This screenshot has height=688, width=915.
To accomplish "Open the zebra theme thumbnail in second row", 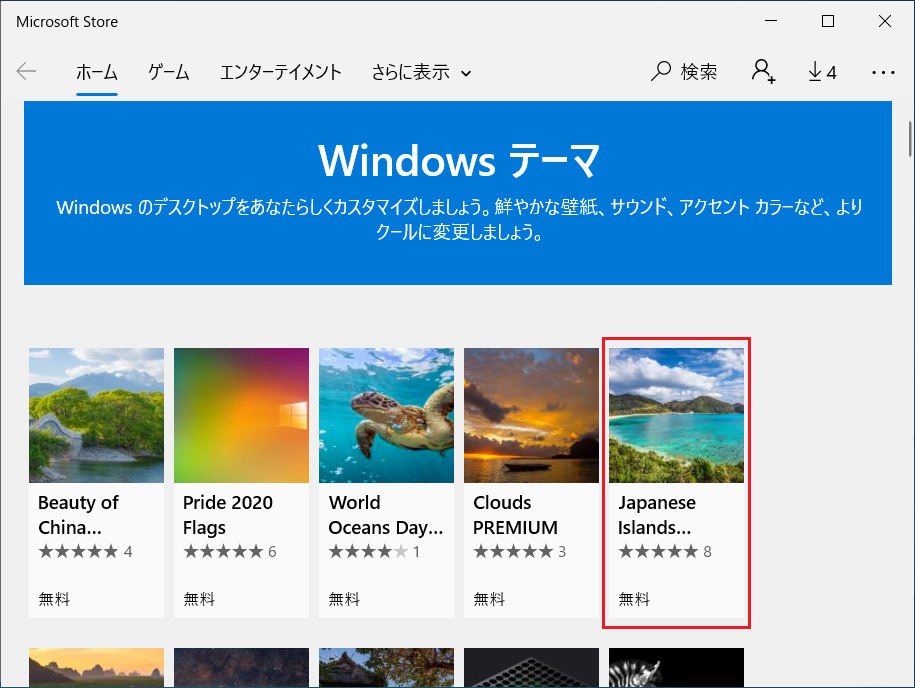I will tap(676, 667).
